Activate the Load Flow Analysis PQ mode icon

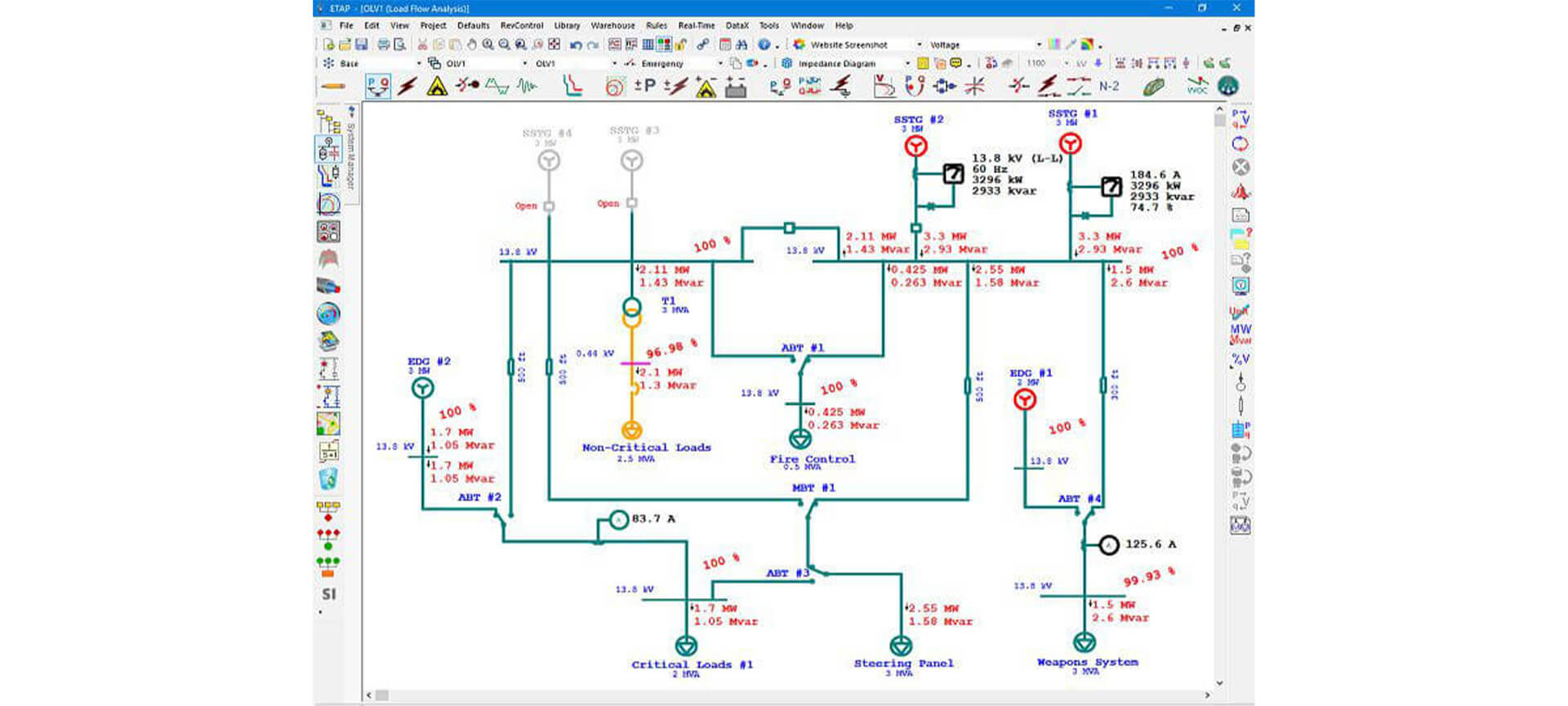pyautogui.click(x=377, y=86)
